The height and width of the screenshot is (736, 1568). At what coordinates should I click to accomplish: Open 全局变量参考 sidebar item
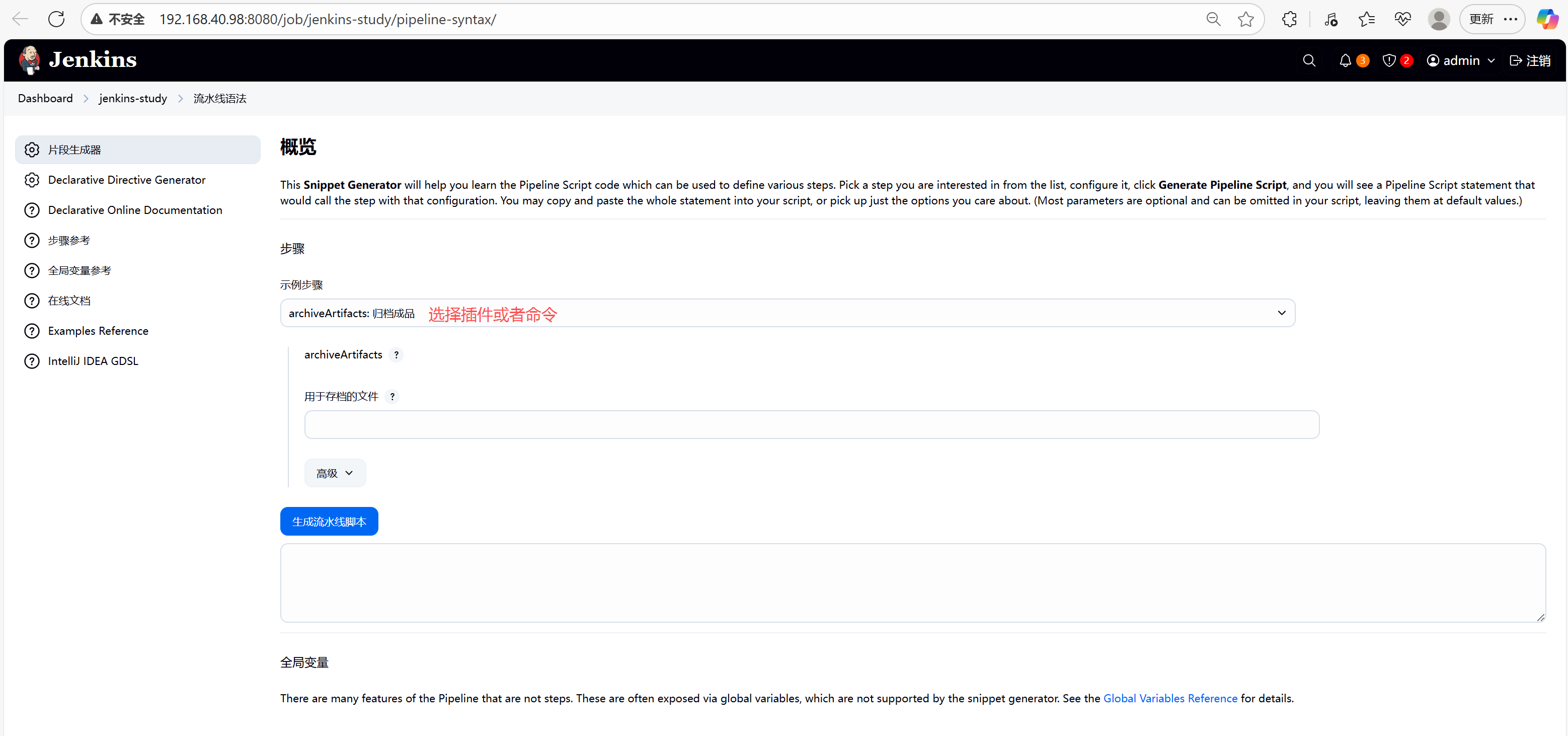click(x=79, y=270)
